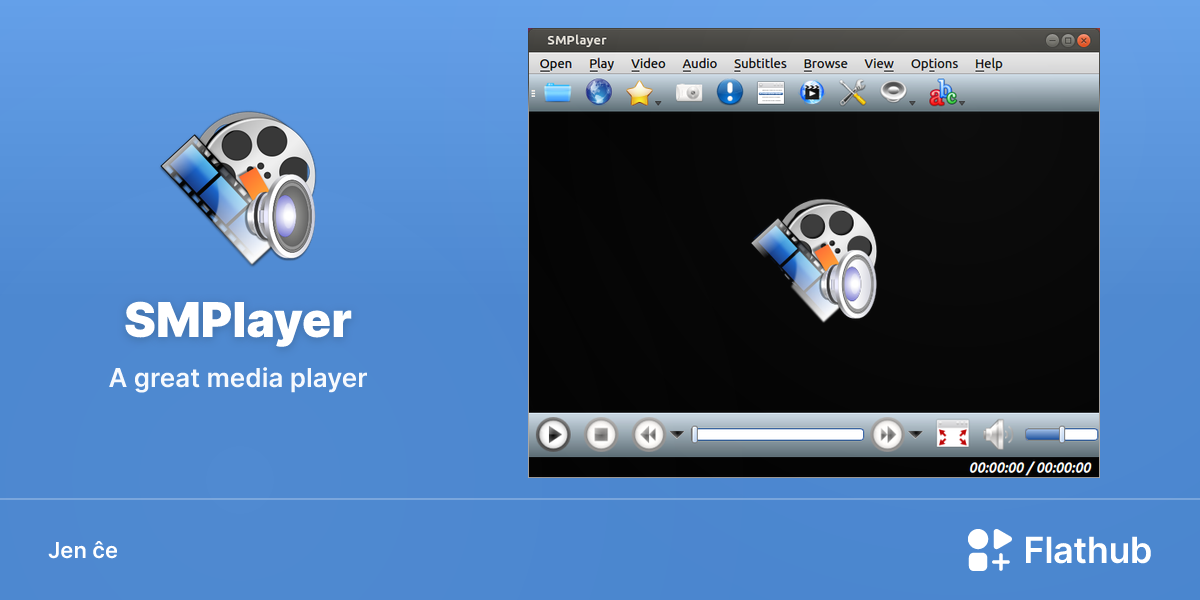Open the Open menu

point(556,64)
